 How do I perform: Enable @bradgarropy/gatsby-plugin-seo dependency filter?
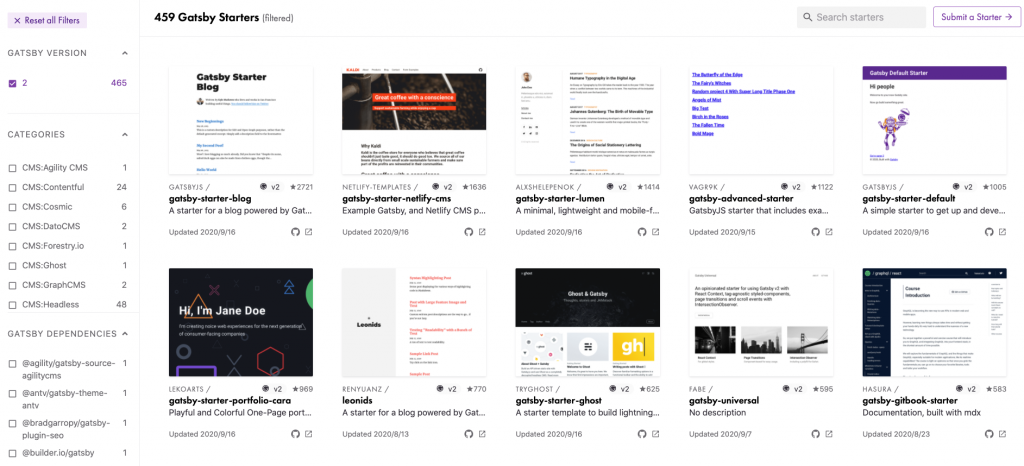[x=12, y=423]
